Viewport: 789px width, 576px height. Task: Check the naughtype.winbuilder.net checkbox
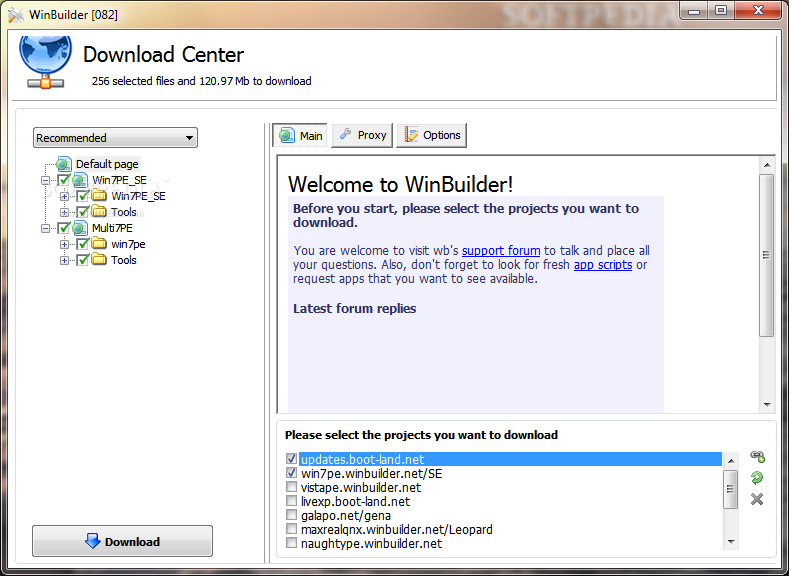tap(291, 543)
